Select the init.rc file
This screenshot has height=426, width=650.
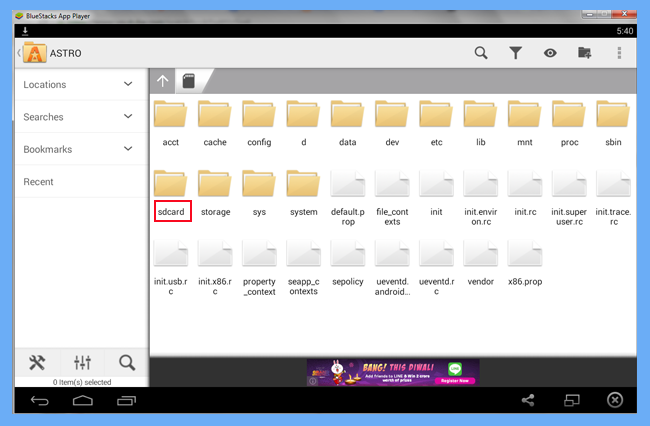(525, 194)
